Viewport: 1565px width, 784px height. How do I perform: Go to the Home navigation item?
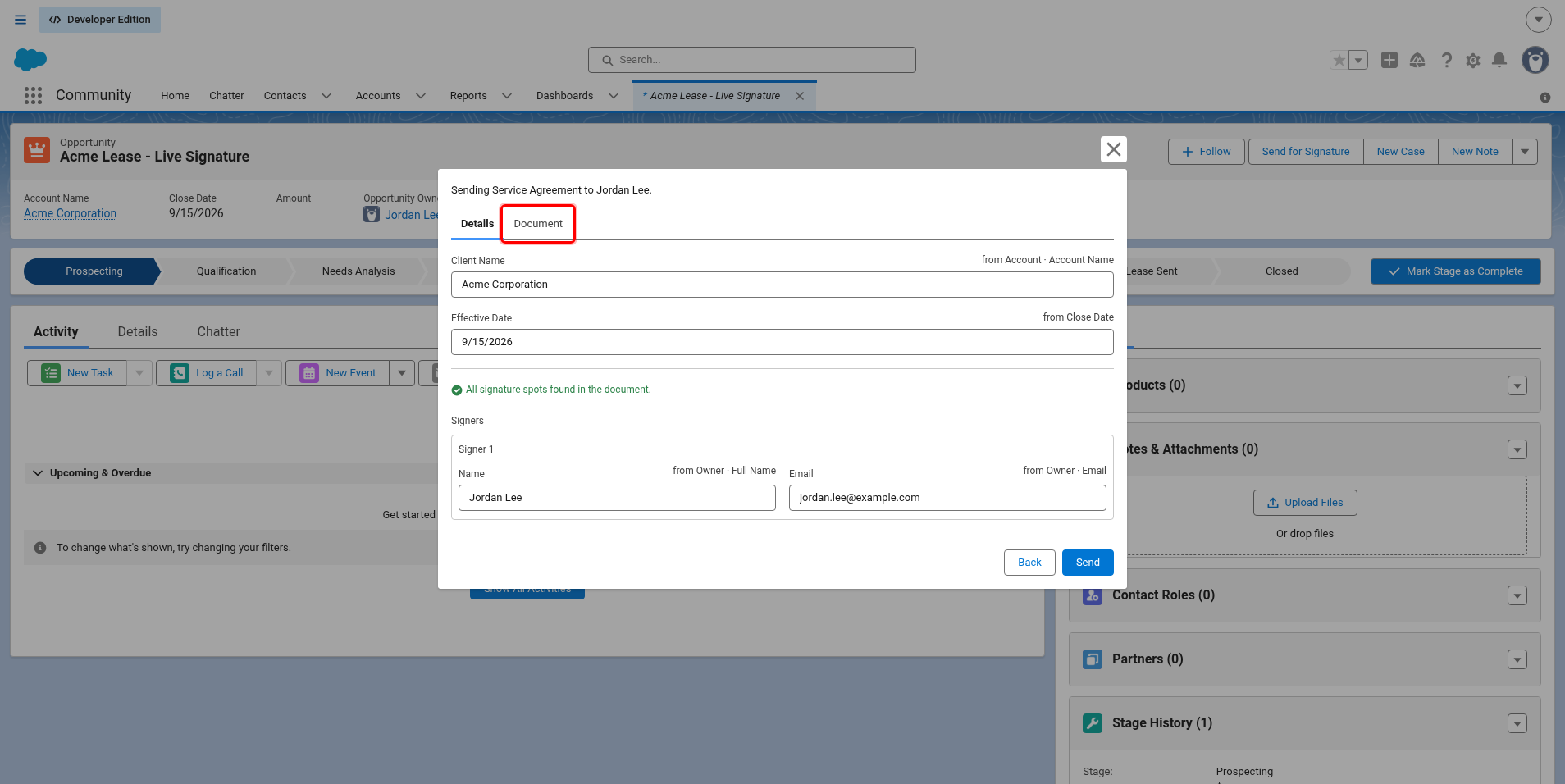pos(176,96)
